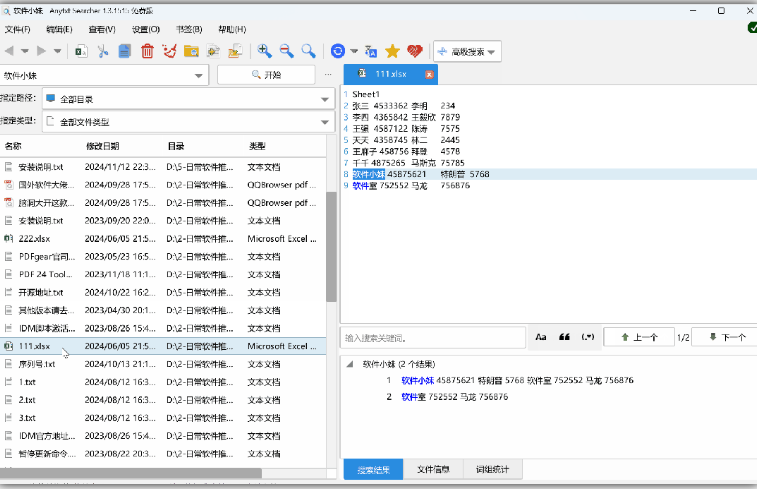Sort by the 类型 column header
Image resolution: width=757 pixels, height=489 pixels.
point(257,146)
